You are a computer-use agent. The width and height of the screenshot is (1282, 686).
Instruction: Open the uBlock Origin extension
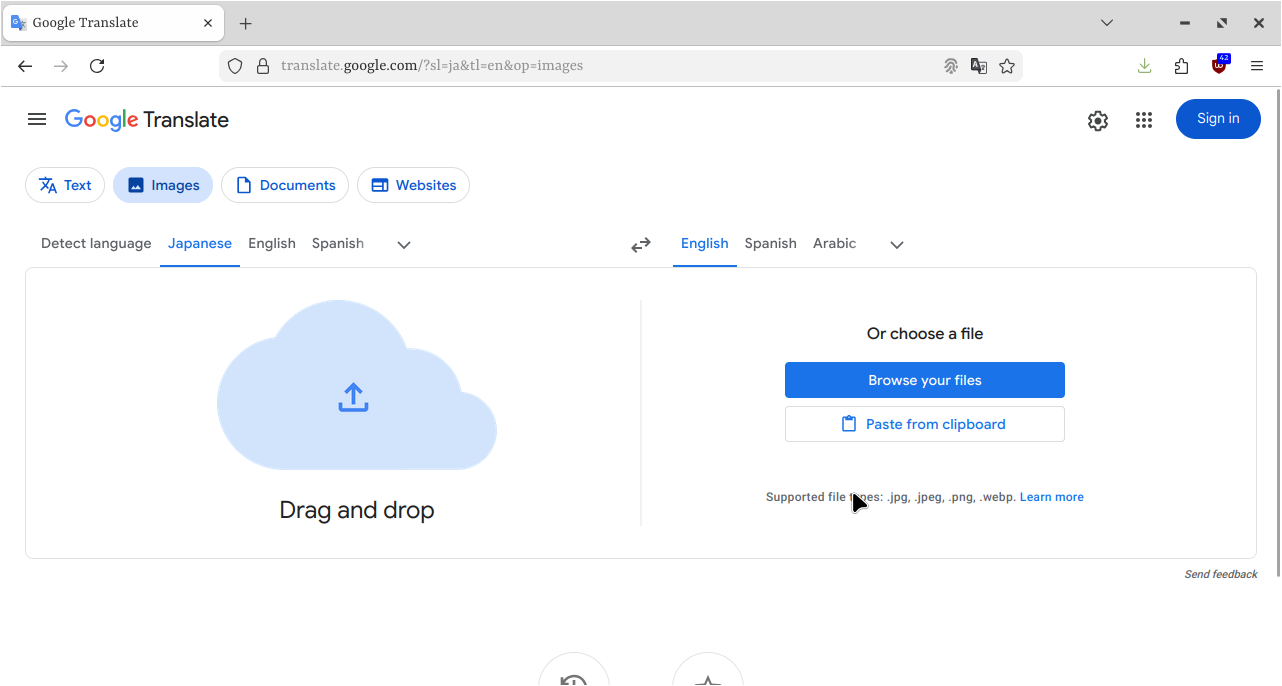[x=1220, y=66]
